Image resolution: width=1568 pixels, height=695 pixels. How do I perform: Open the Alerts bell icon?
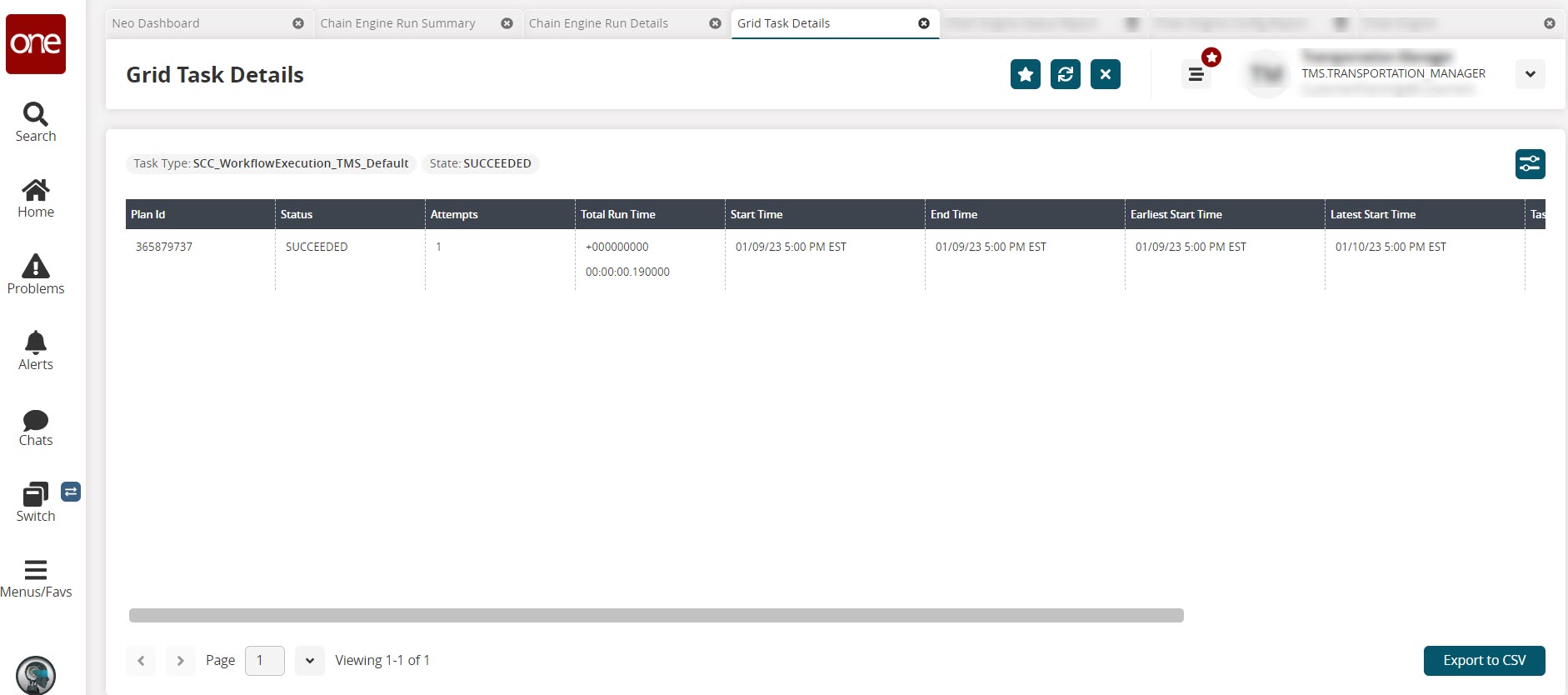click(36, 351)
